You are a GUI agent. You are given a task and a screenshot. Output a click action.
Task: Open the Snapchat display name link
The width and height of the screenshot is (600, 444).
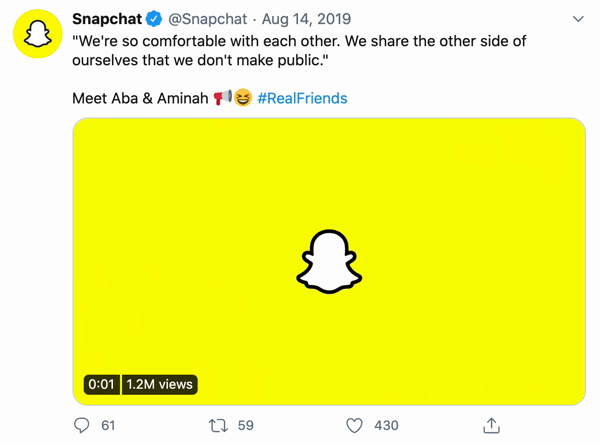click(x=106, y=19)
